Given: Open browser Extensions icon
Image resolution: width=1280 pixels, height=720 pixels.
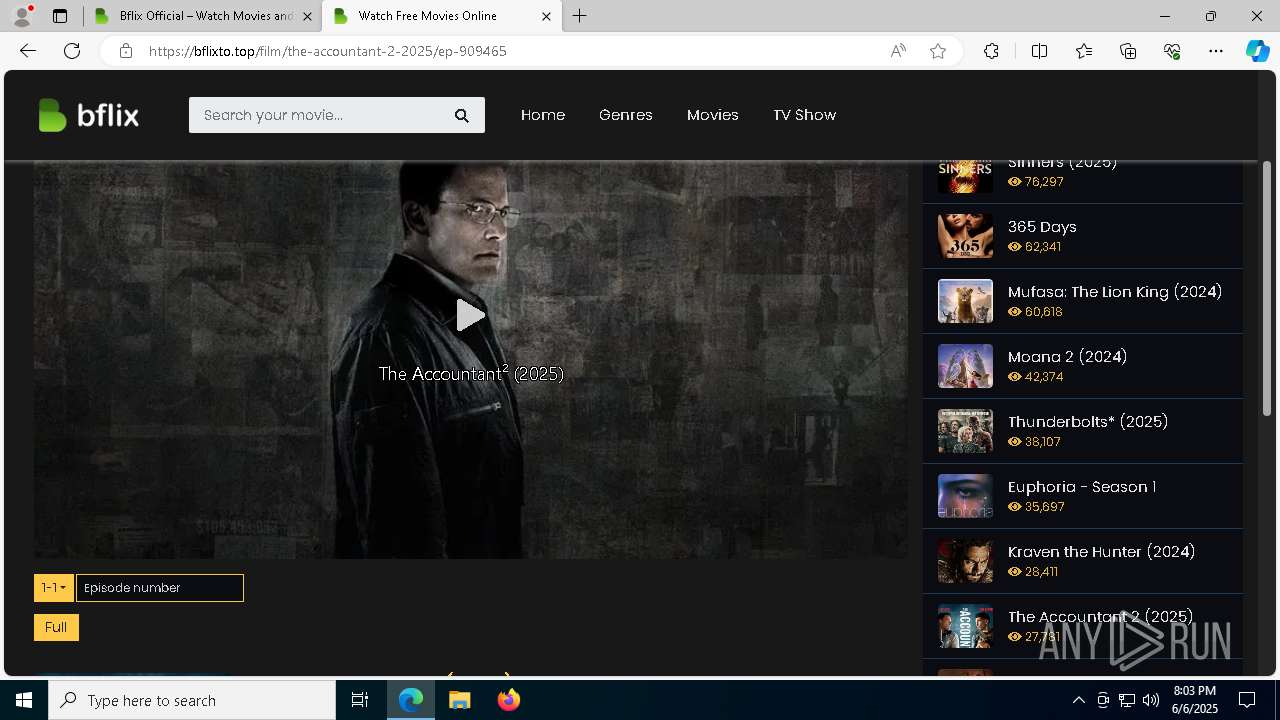Looking at the screenshot, I should 991,51.
